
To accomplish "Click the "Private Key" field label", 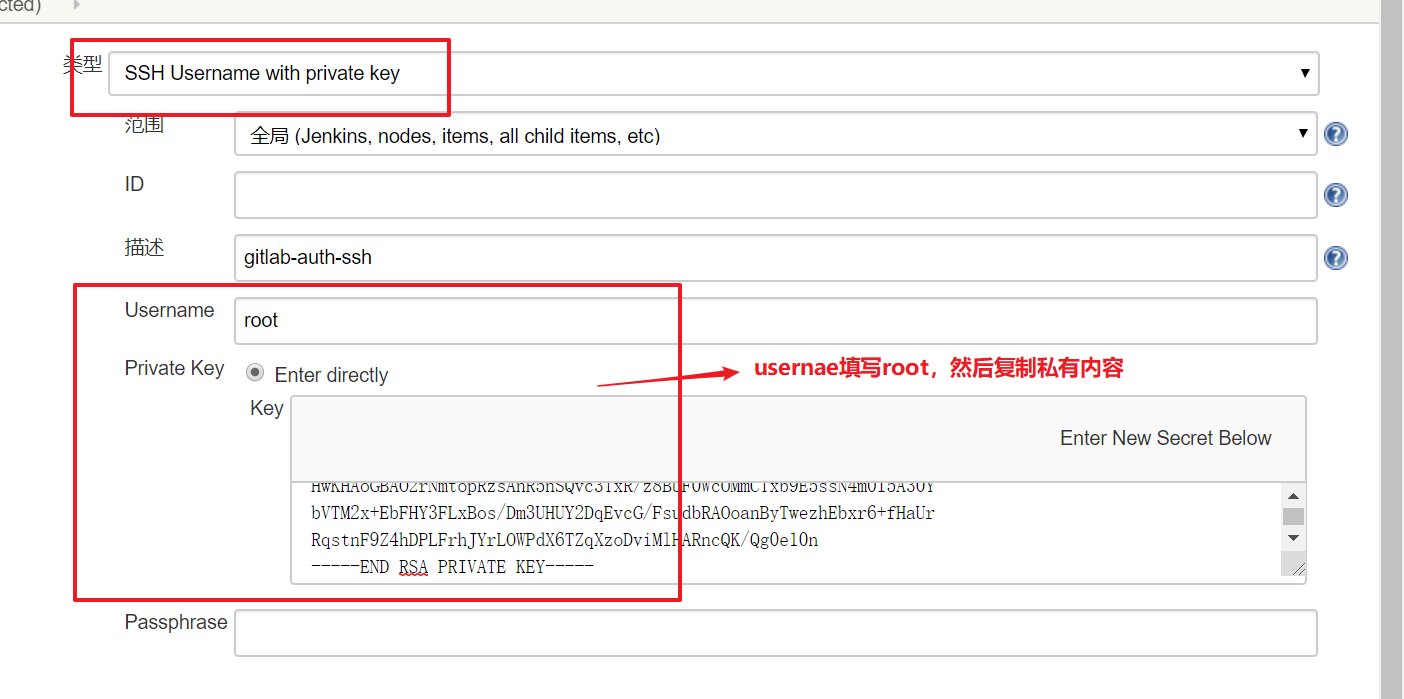I will coord(174,368).
